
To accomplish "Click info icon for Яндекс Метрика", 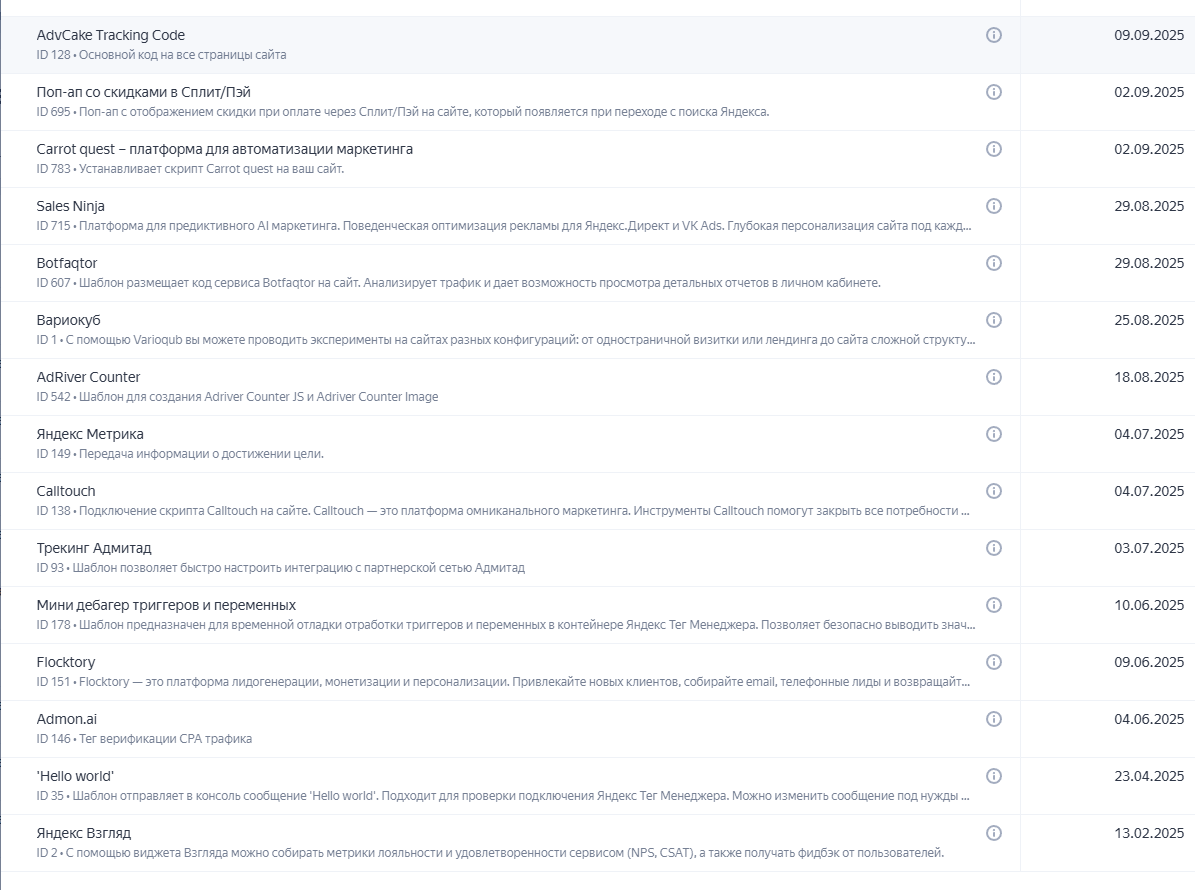I will [x=994, y=434].
